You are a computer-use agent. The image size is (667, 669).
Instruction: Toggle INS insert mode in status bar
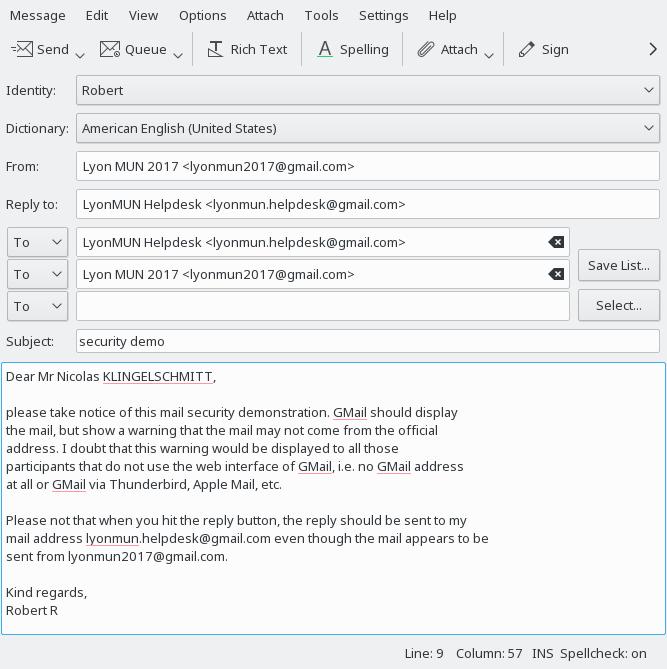(542, 654)
